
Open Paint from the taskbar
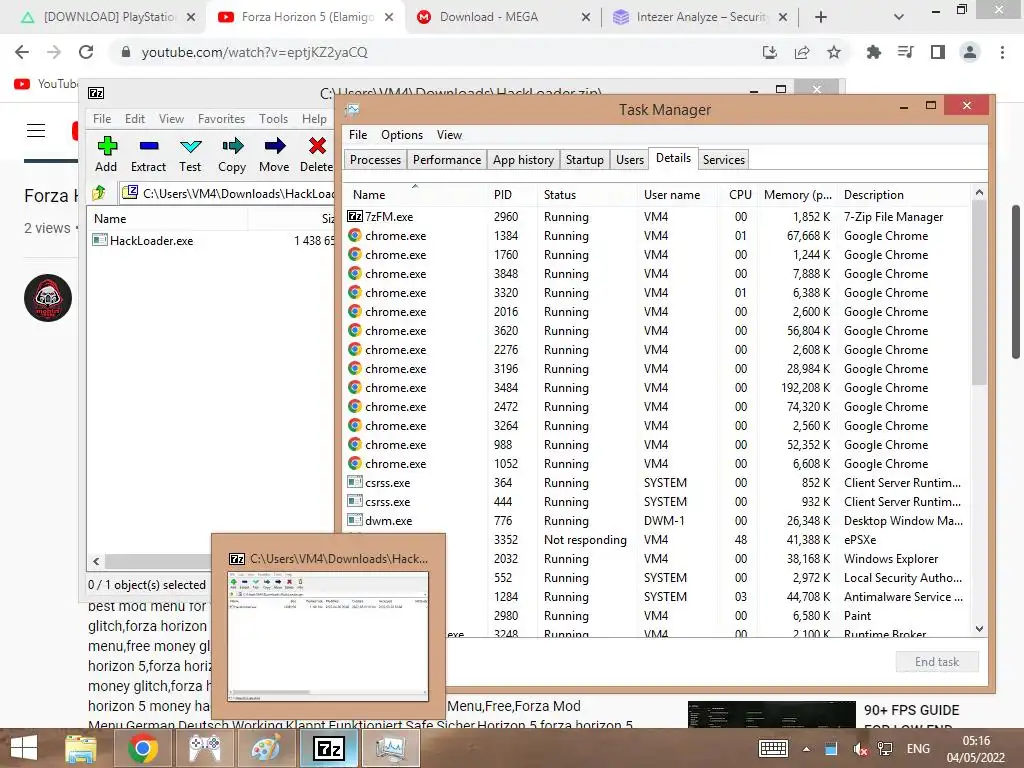(266, 748)
